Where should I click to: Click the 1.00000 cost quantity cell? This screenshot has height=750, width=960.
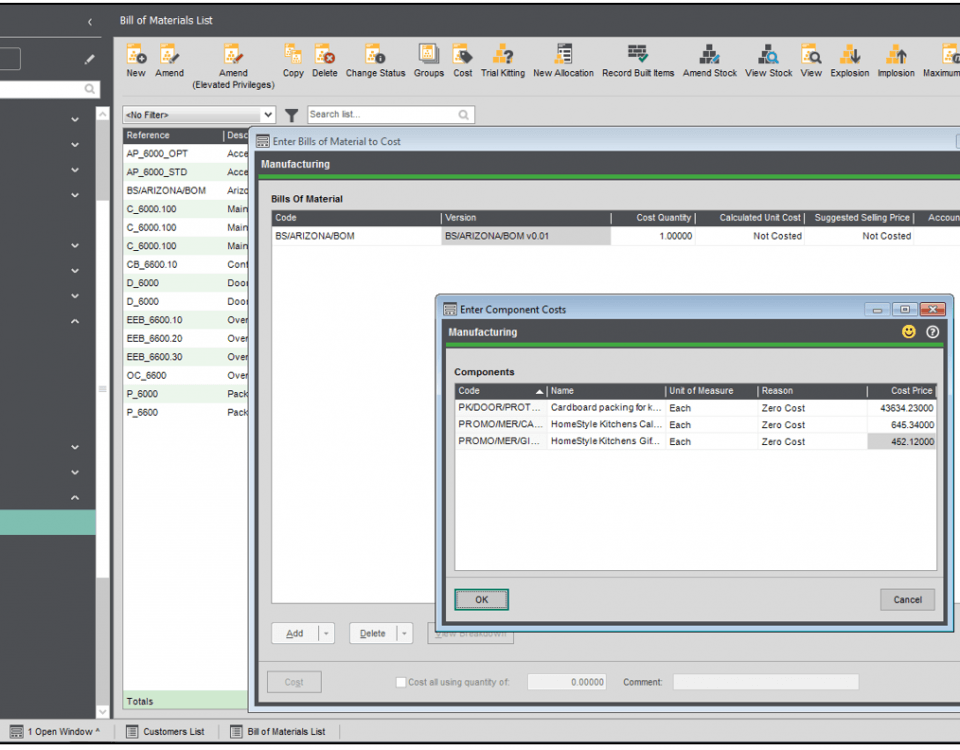(653, 236)
